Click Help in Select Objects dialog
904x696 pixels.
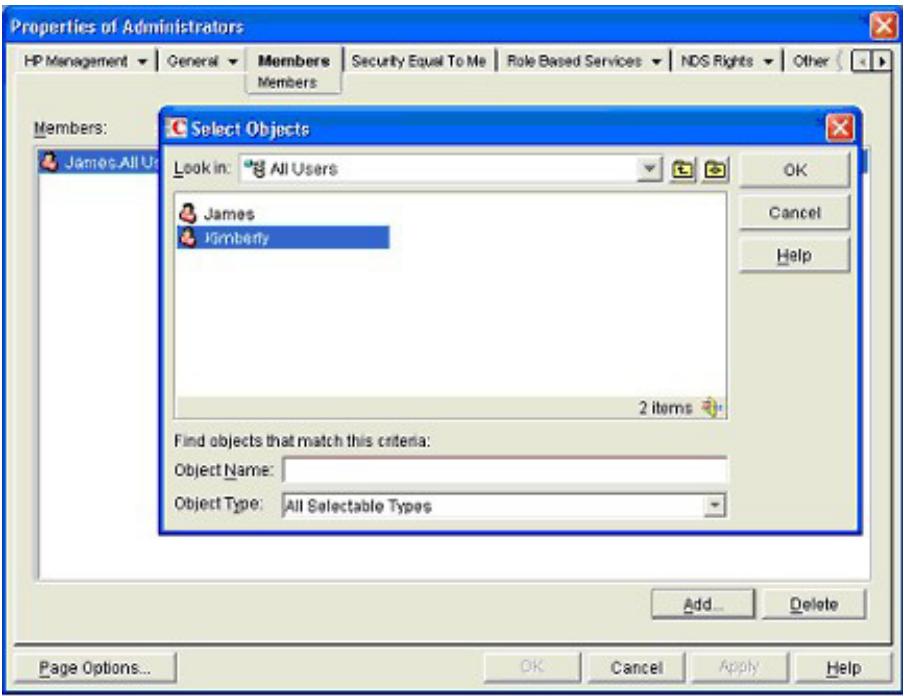[x=794, y=255]
